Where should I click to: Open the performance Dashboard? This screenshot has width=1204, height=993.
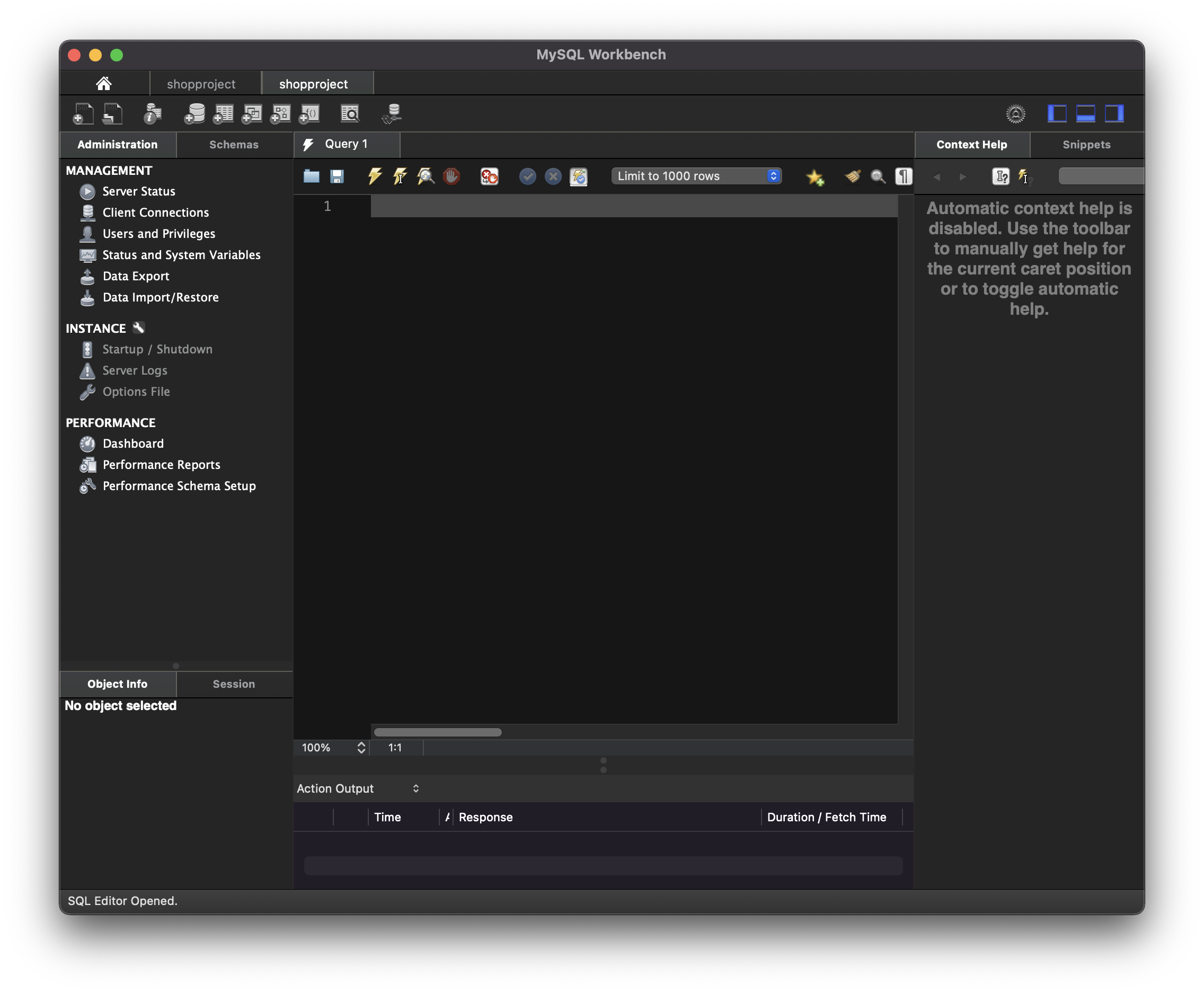[132, 444]
